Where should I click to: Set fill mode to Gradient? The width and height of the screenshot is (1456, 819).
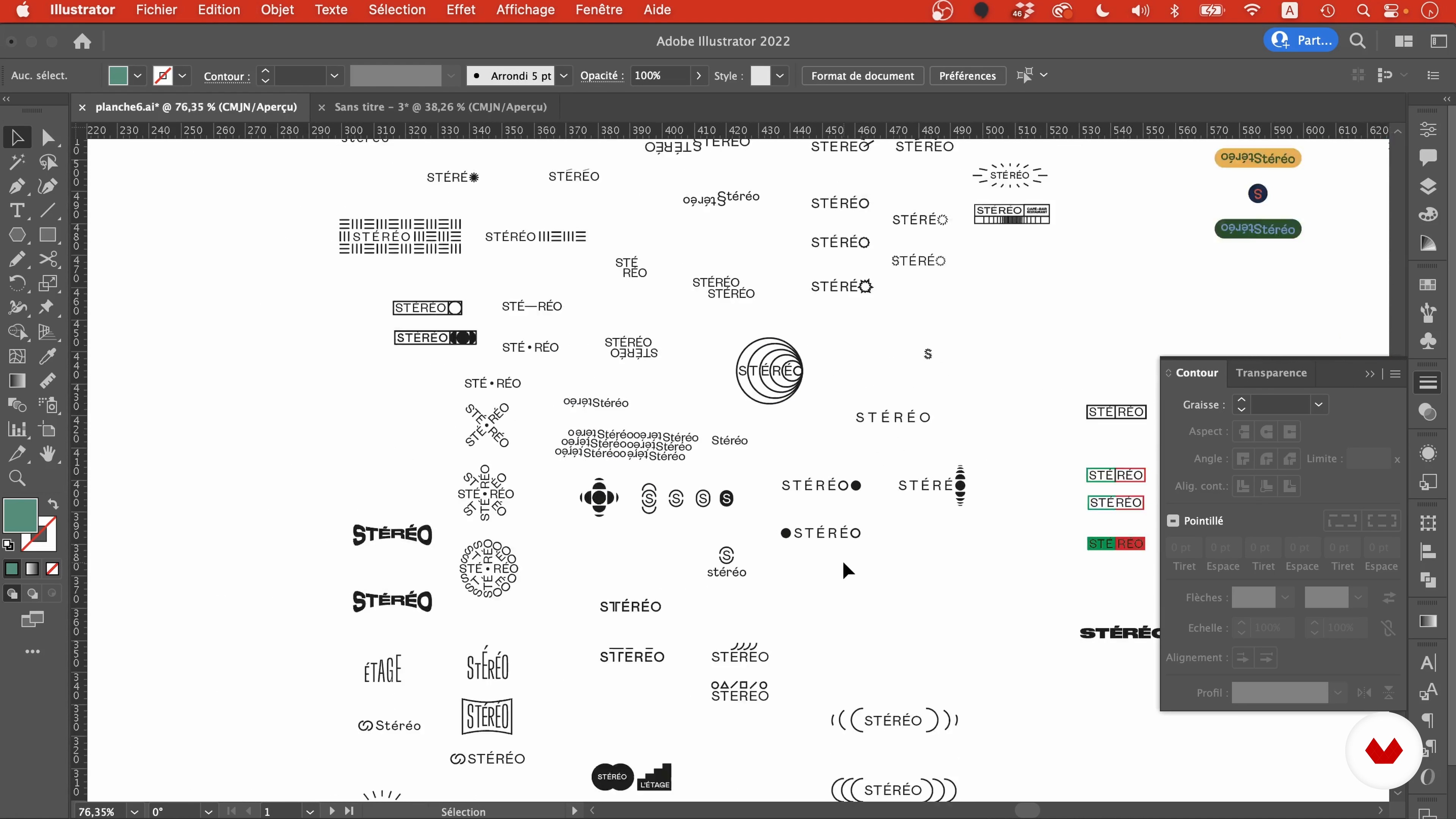[32, 569]
